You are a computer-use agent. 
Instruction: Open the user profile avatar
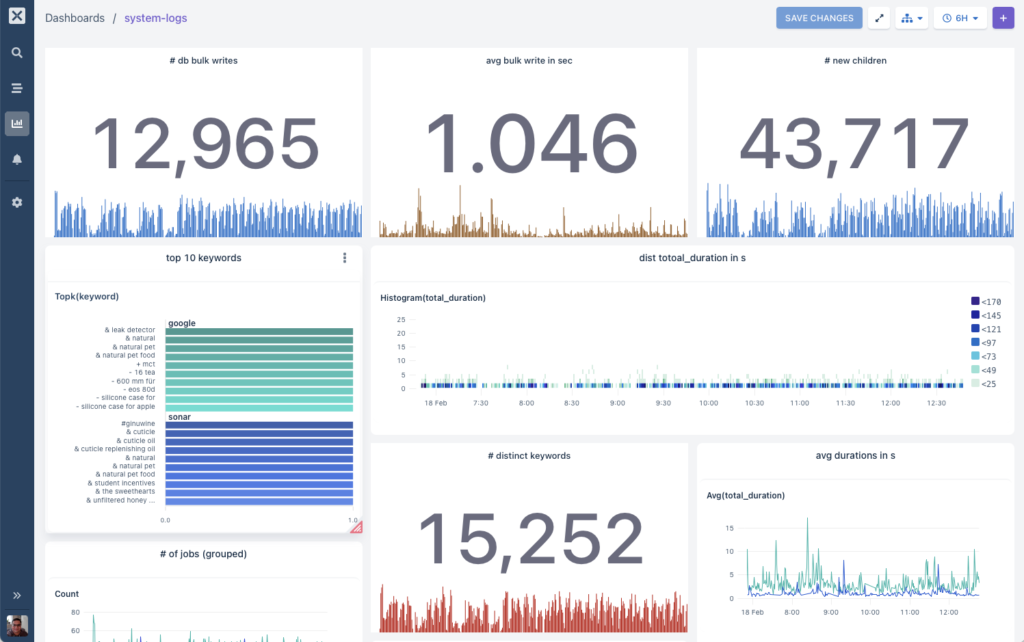point(17,626)
